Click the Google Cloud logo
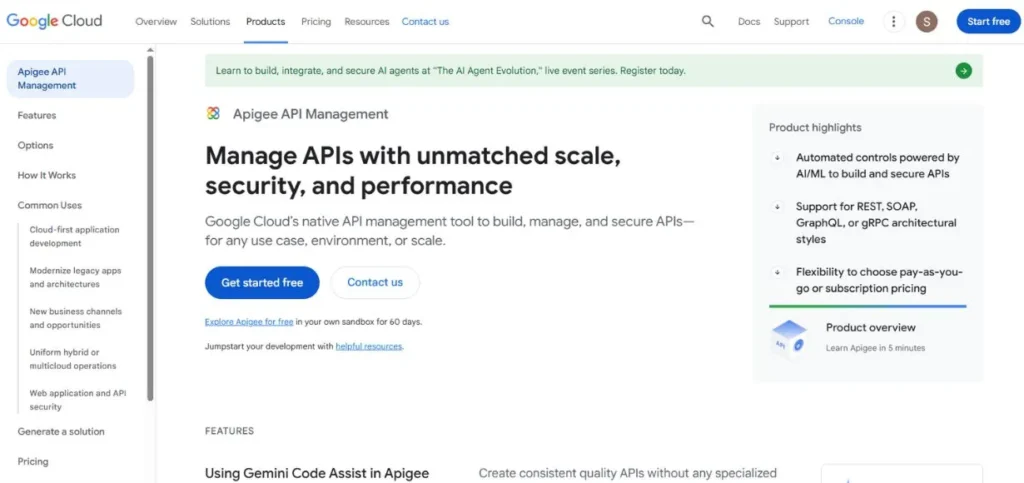Viewport: 1024px width, 483px height. click(54, 21)
